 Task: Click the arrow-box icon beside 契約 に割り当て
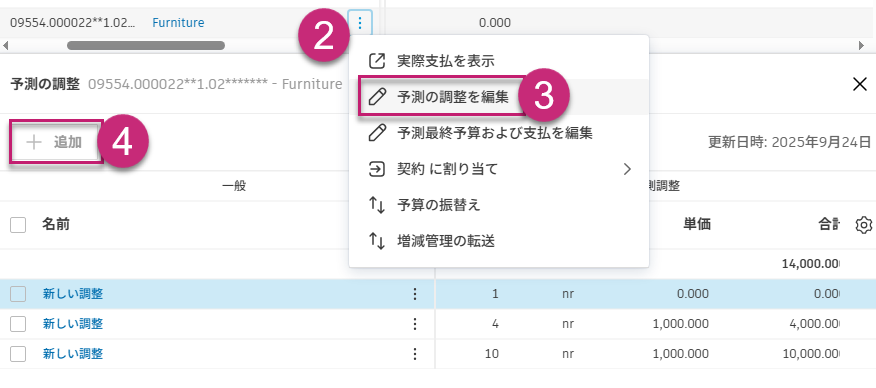pos(378,169)
